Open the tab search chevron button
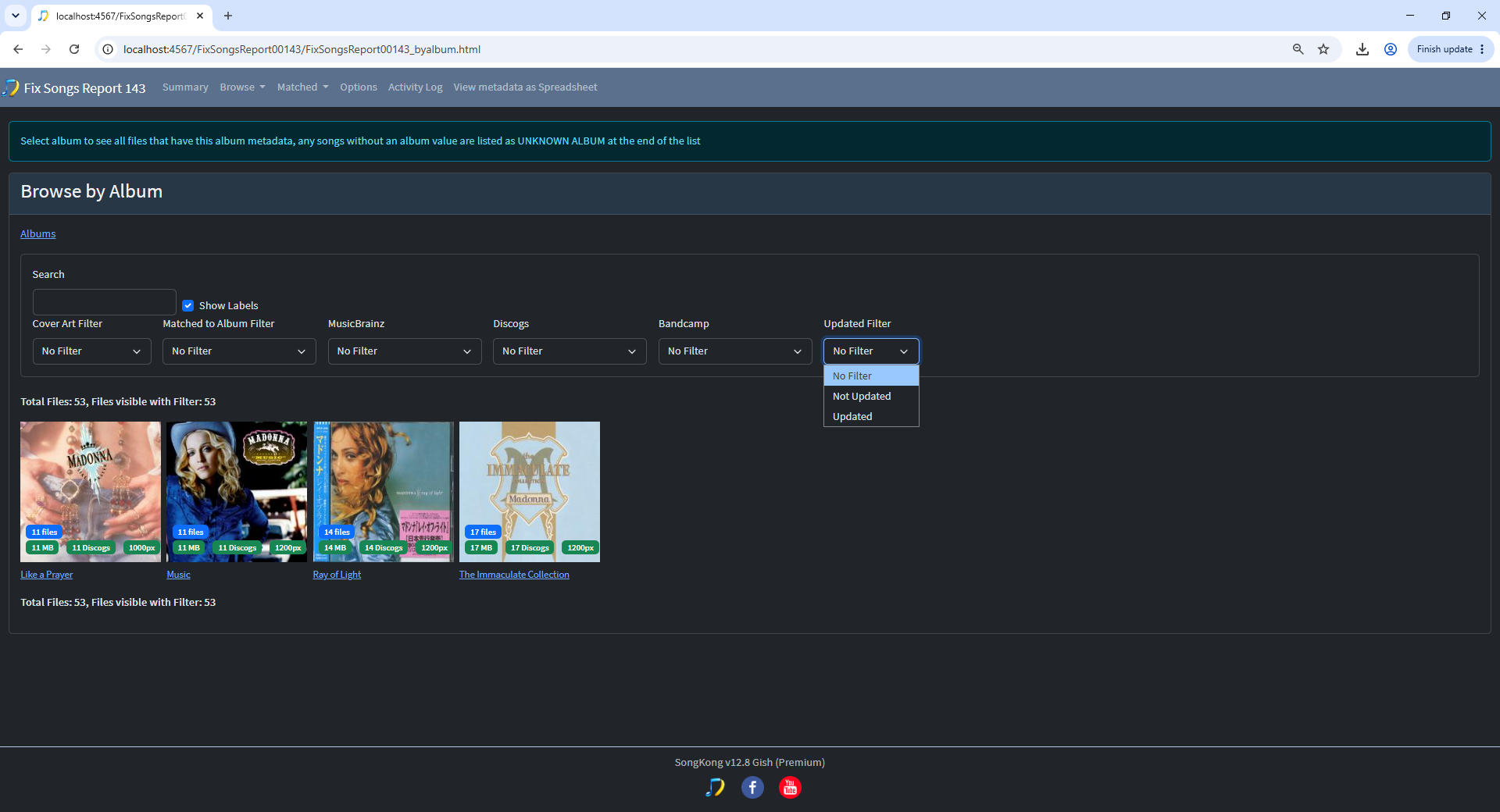The width and height of the screenshot is (1500, 812). (x=16, y=16)
